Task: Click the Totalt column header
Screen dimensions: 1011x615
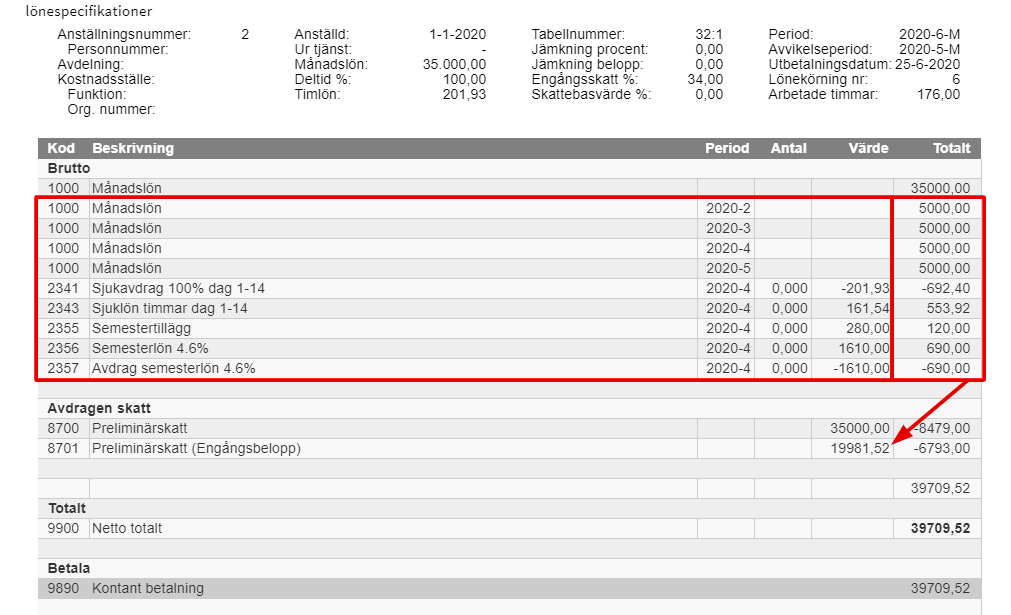Action: 951,148
